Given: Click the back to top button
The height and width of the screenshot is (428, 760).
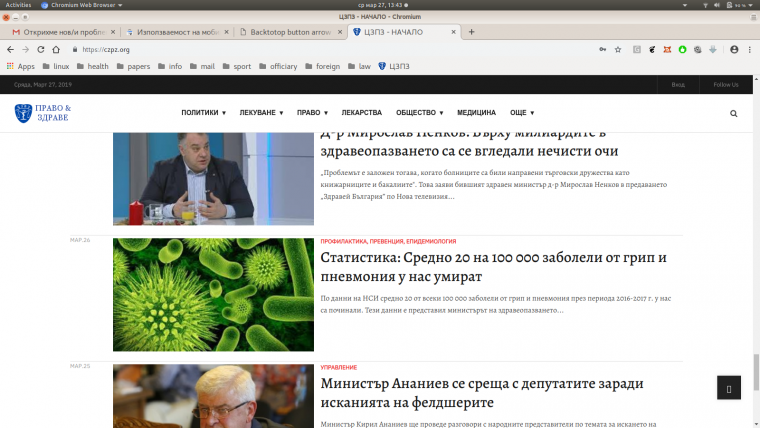Looking at the screenshot, I should 729,387.
